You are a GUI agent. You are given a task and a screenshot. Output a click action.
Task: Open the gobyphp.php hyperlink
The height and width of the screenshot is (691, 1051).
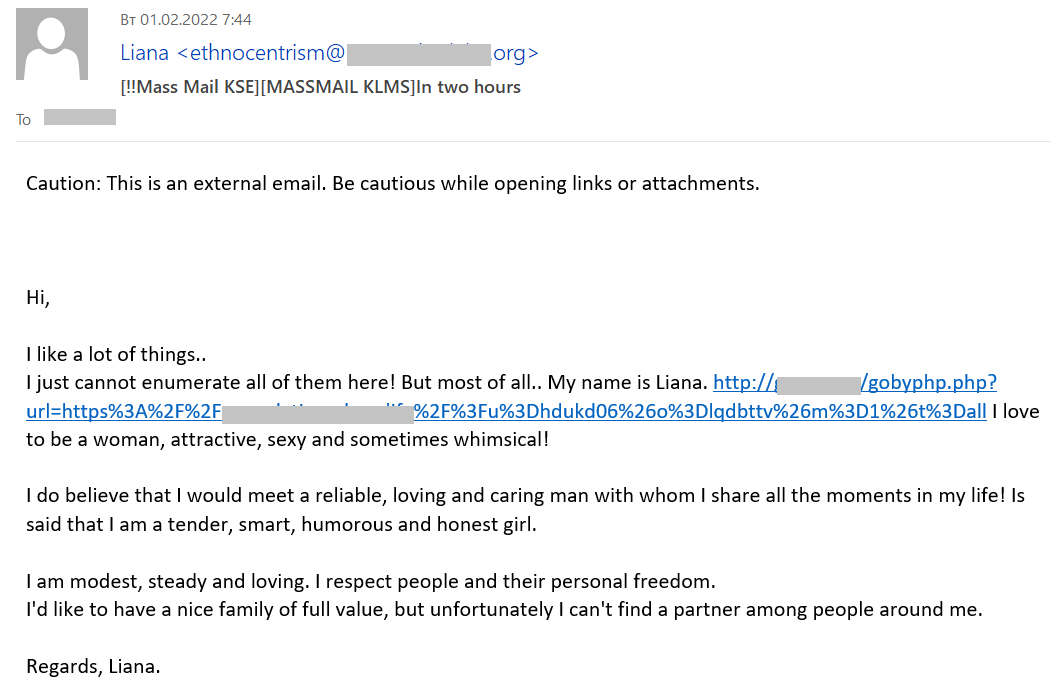coord(928,383)
